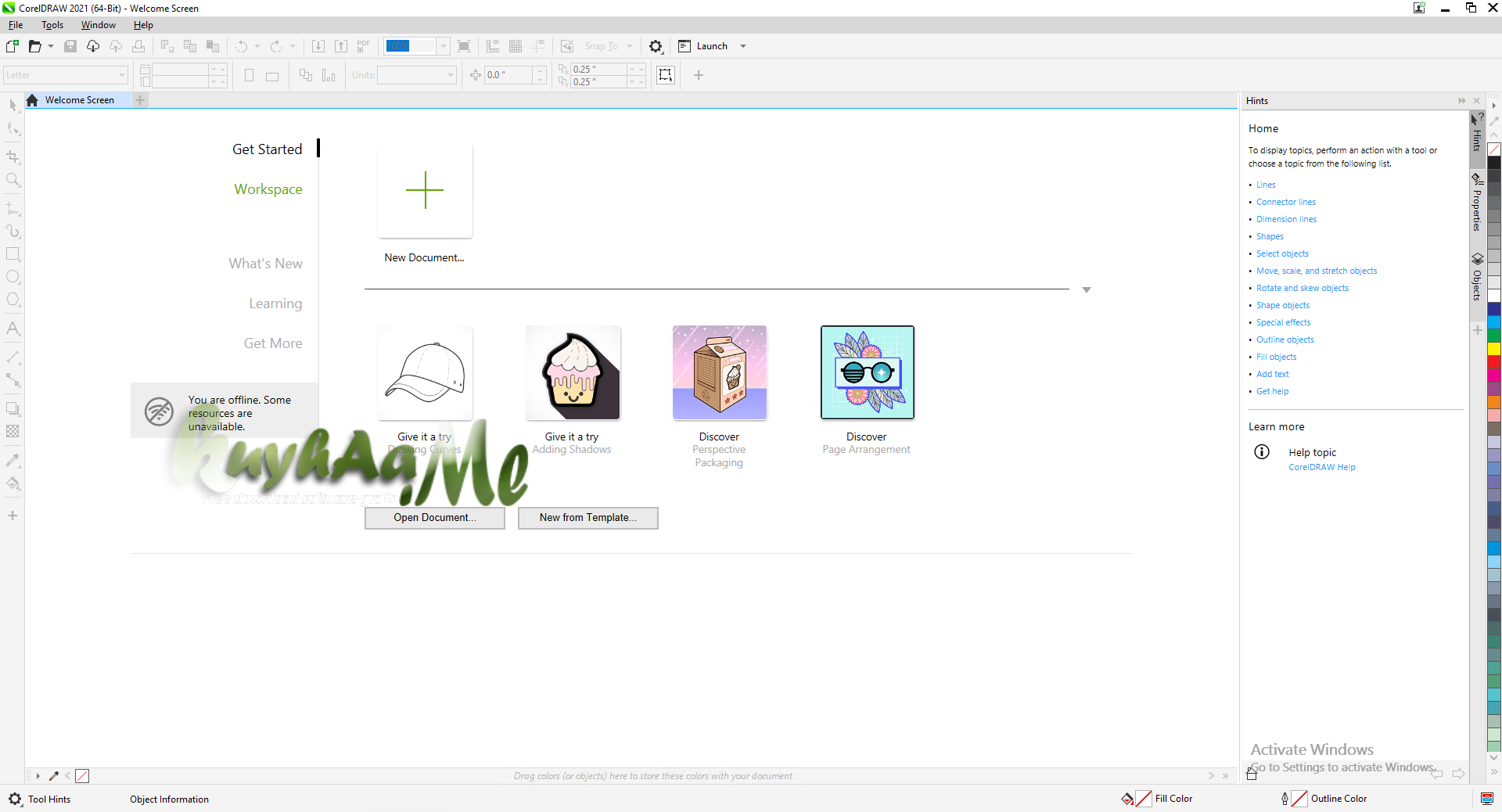Select the Shape tool in toolbox

click(13, 129)
